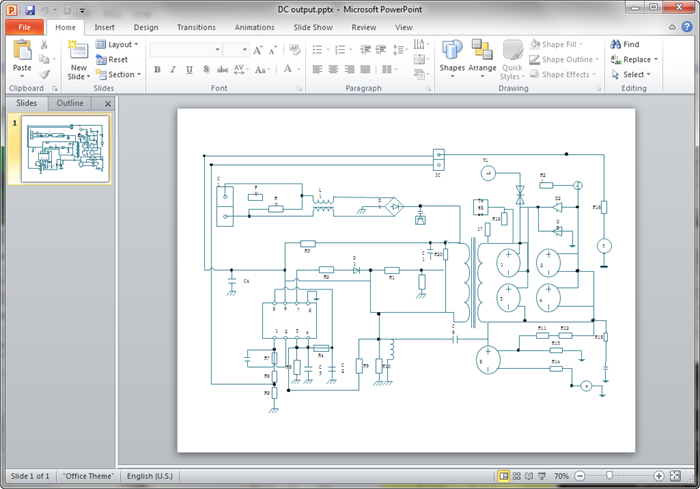This screenshot has height=489, width=700.
Task: Click the Cut scissors icon
Action: 44,44
